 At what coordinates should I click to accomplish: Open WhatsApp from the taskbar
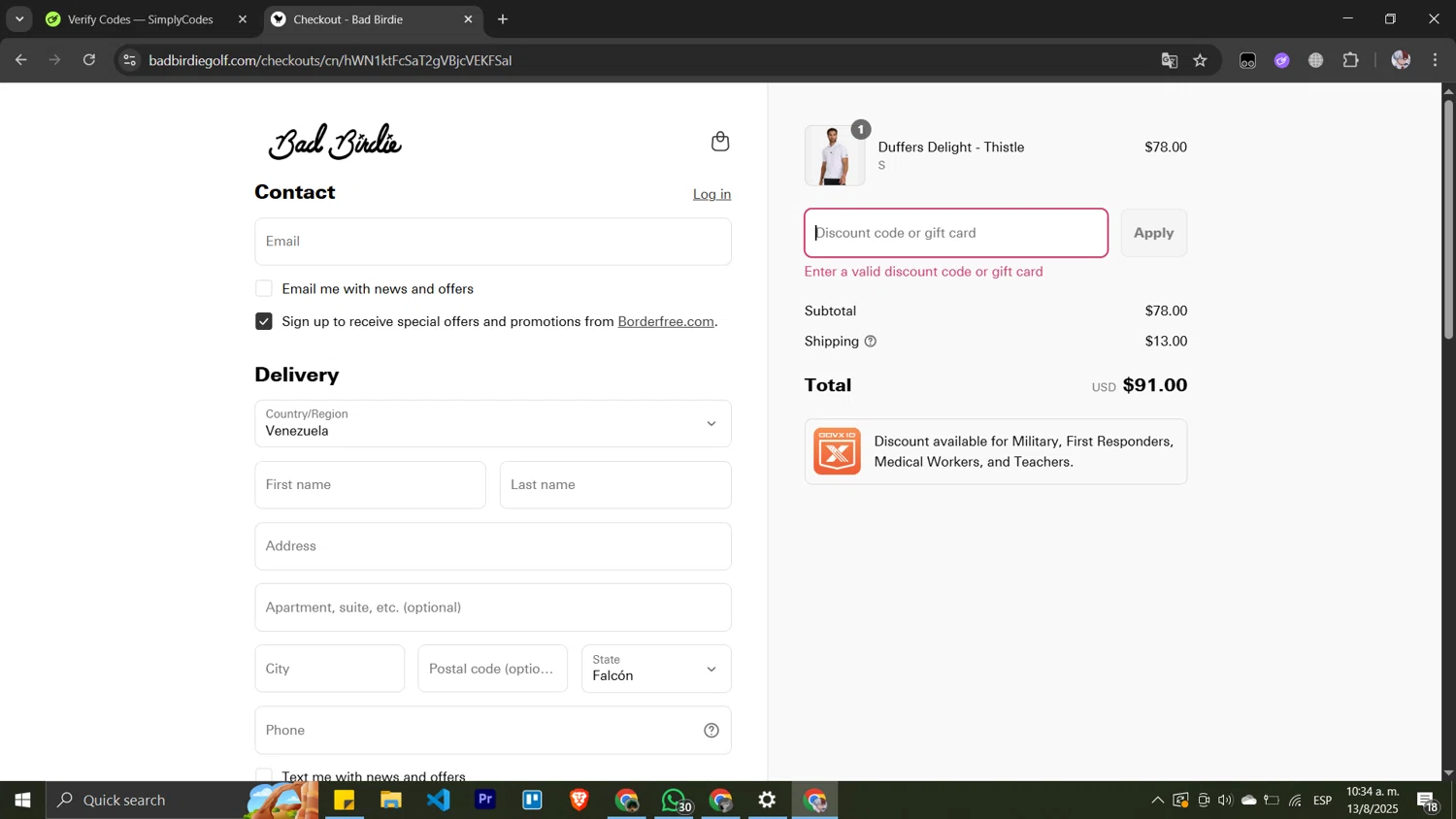675,801
